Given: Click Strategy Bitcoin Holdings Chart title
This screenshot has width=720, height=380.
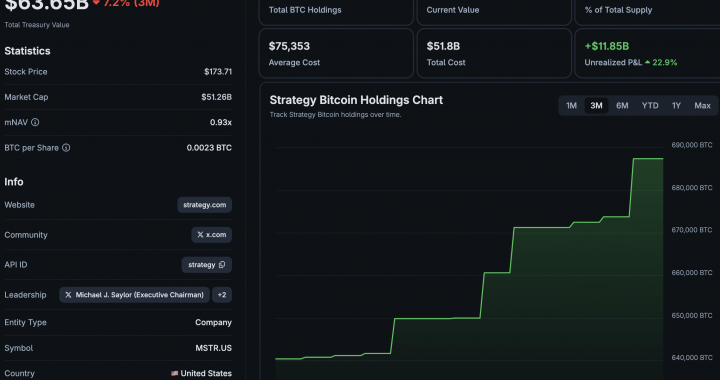Looking at the screenshot, I should [356, 100].
